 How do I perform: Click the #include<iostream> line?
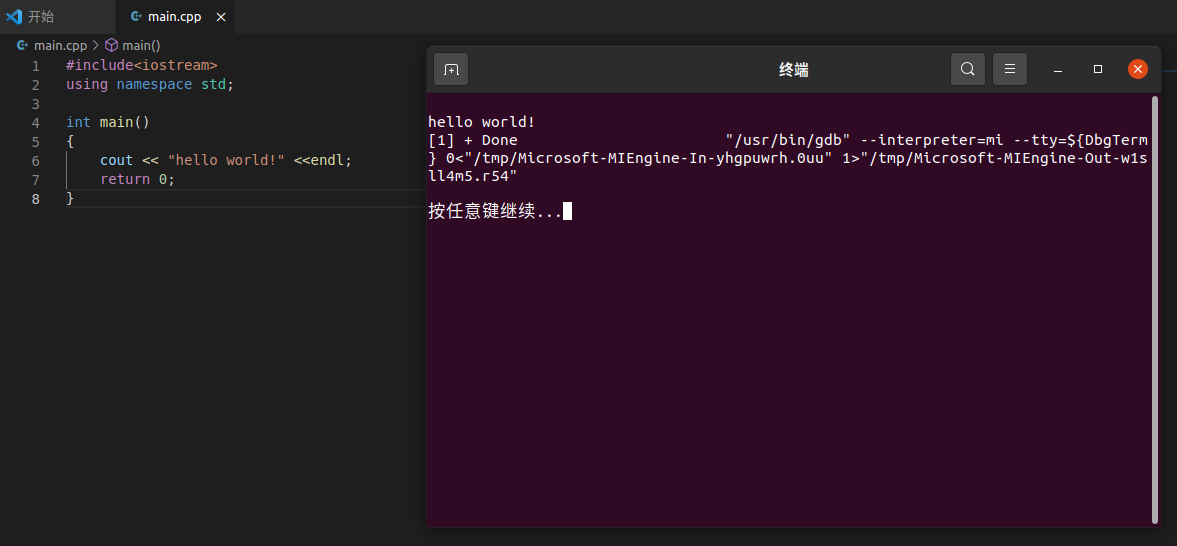[x=142, y=65]
